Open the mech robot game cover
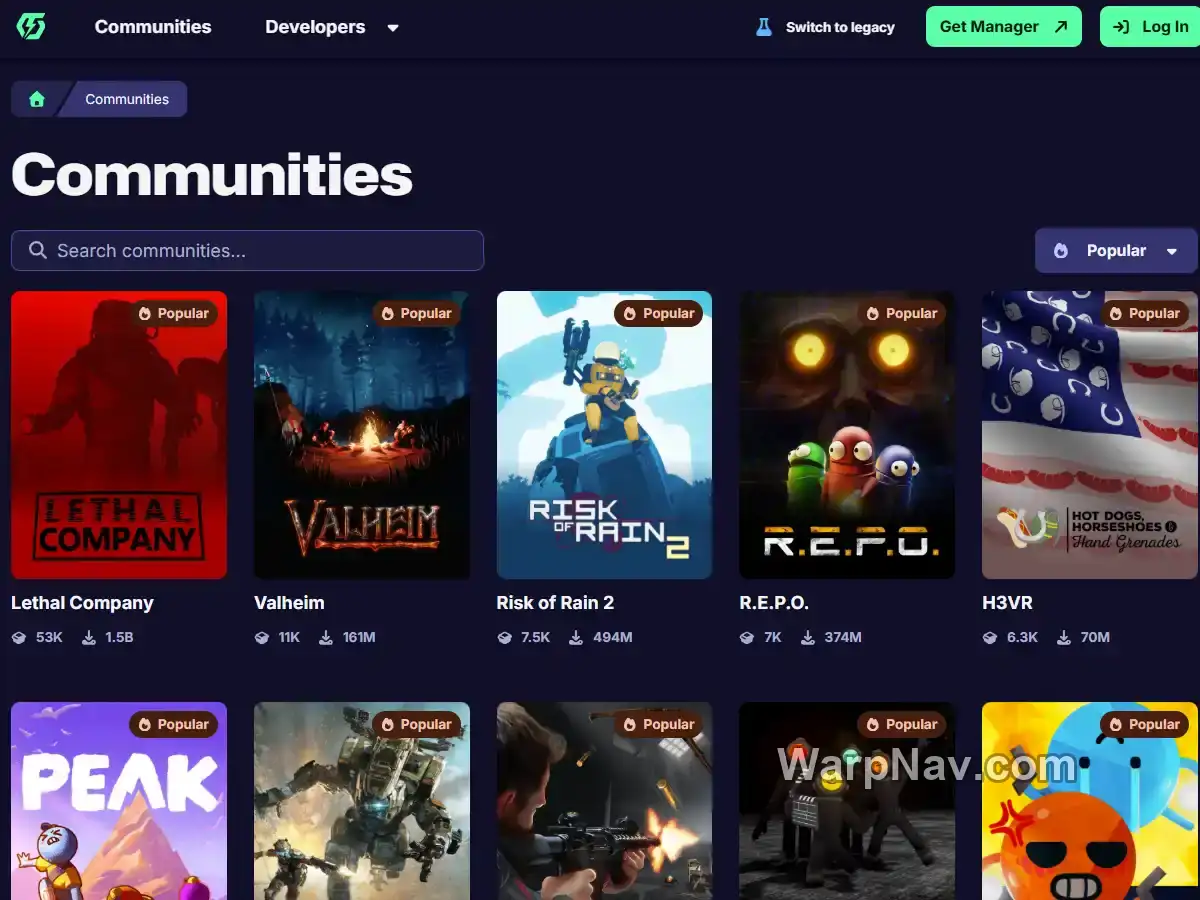The image size is (1200, 900). coord(362,801)
